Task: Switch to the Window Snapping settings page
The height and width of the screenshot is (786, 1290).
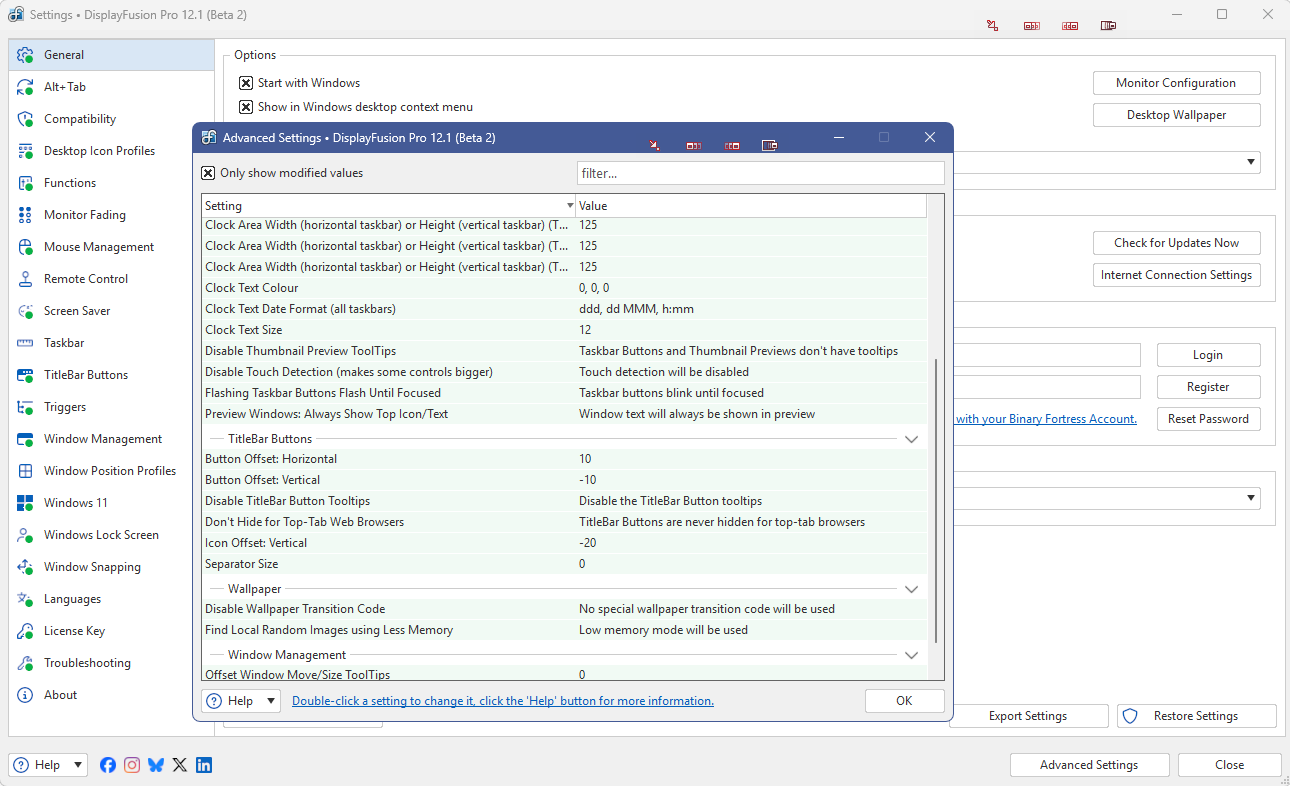Action: [92, 567]
